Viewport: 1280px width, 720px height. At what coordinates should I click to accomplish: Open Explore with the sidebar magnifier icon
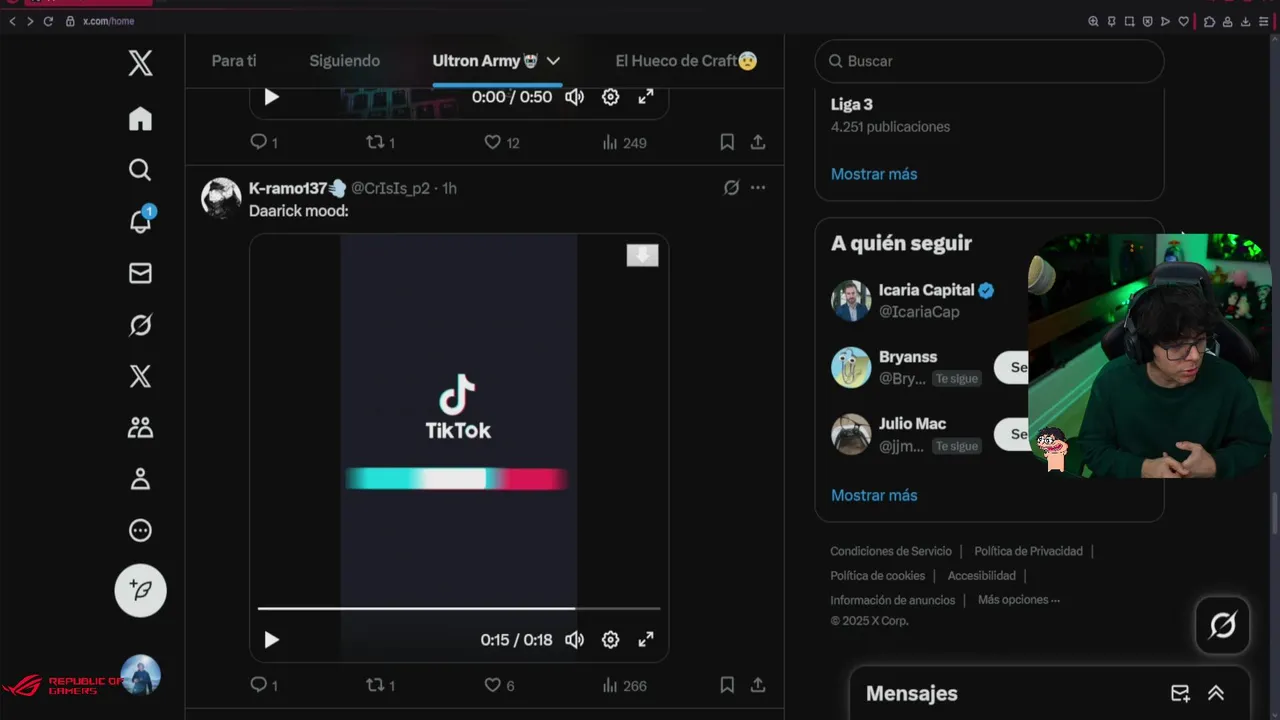tap(140, 170)
